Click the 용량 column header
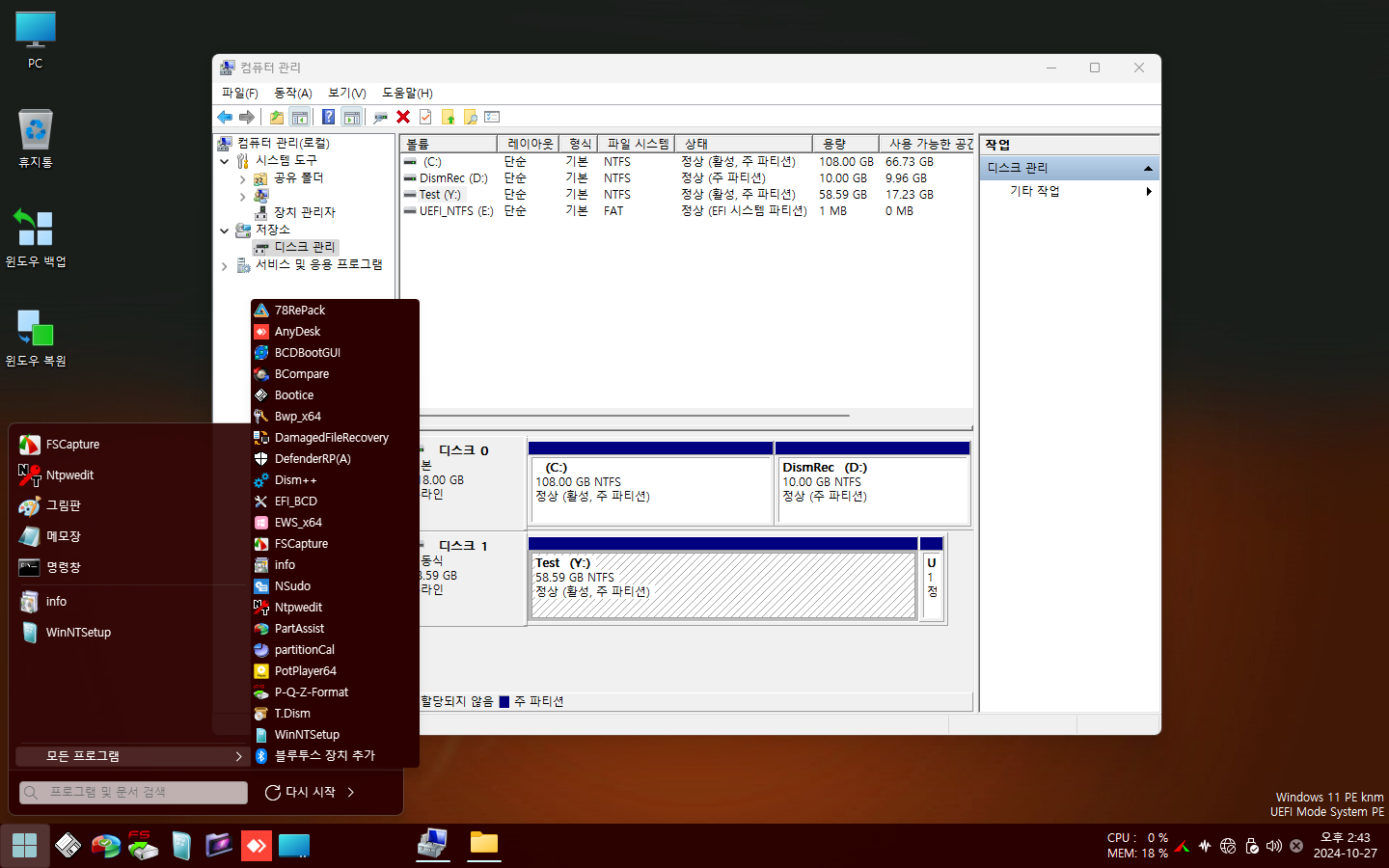This screenshot has height=868, width=1389. (x=845, y=144)
